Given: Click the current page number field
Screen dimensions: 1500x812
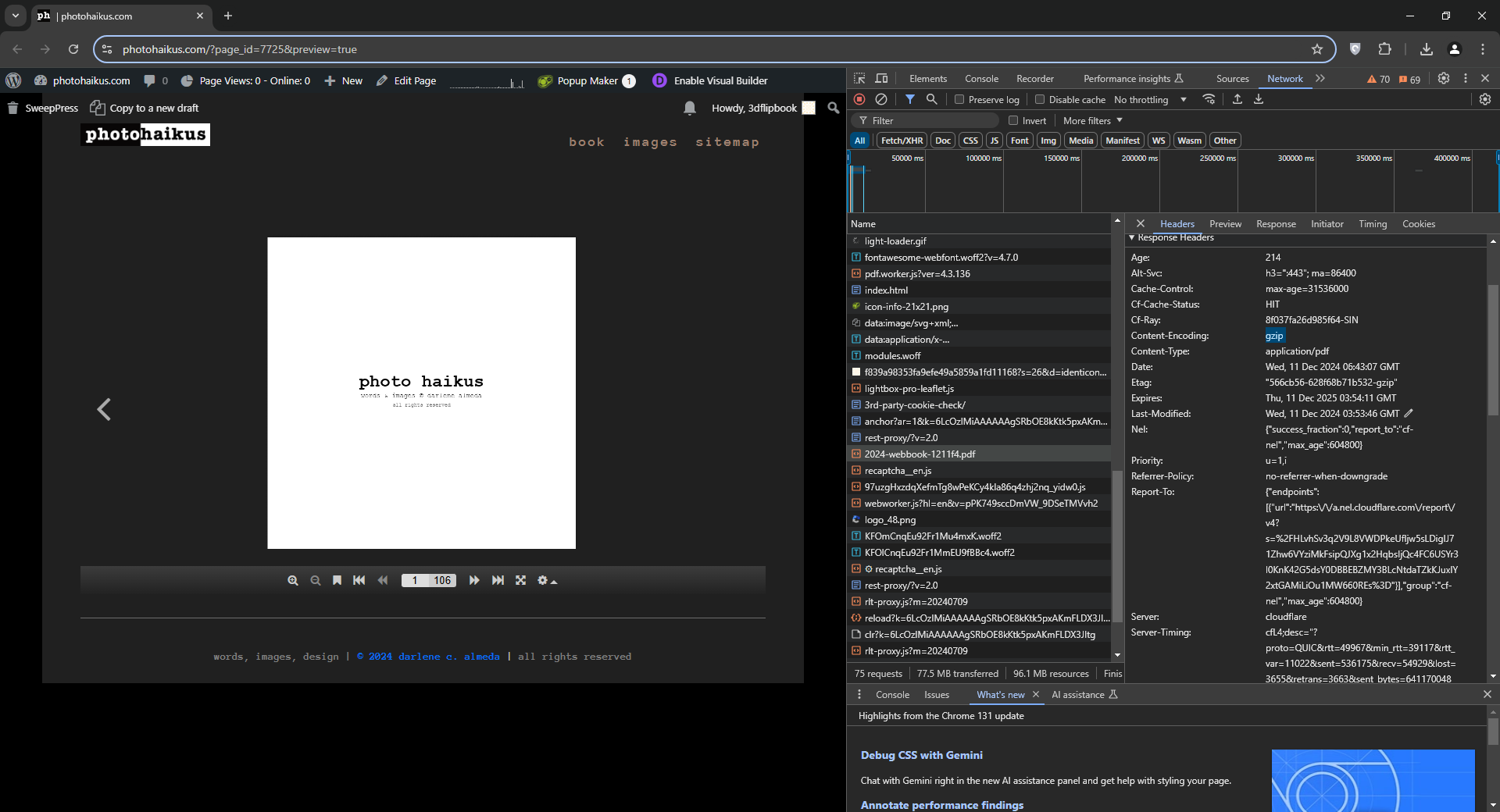Looking at the screenshot, I should point(415,580).
